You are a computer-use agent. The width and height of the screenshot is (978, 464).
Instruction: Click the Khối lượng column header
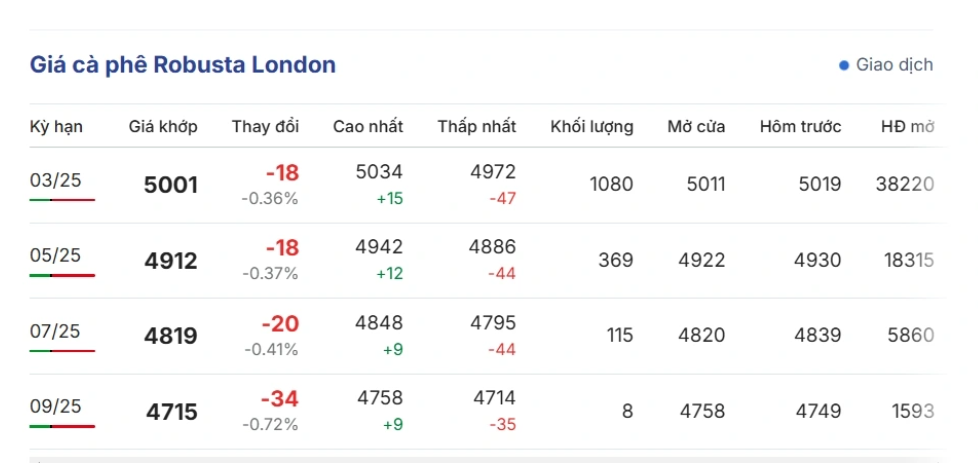[592, 127]
